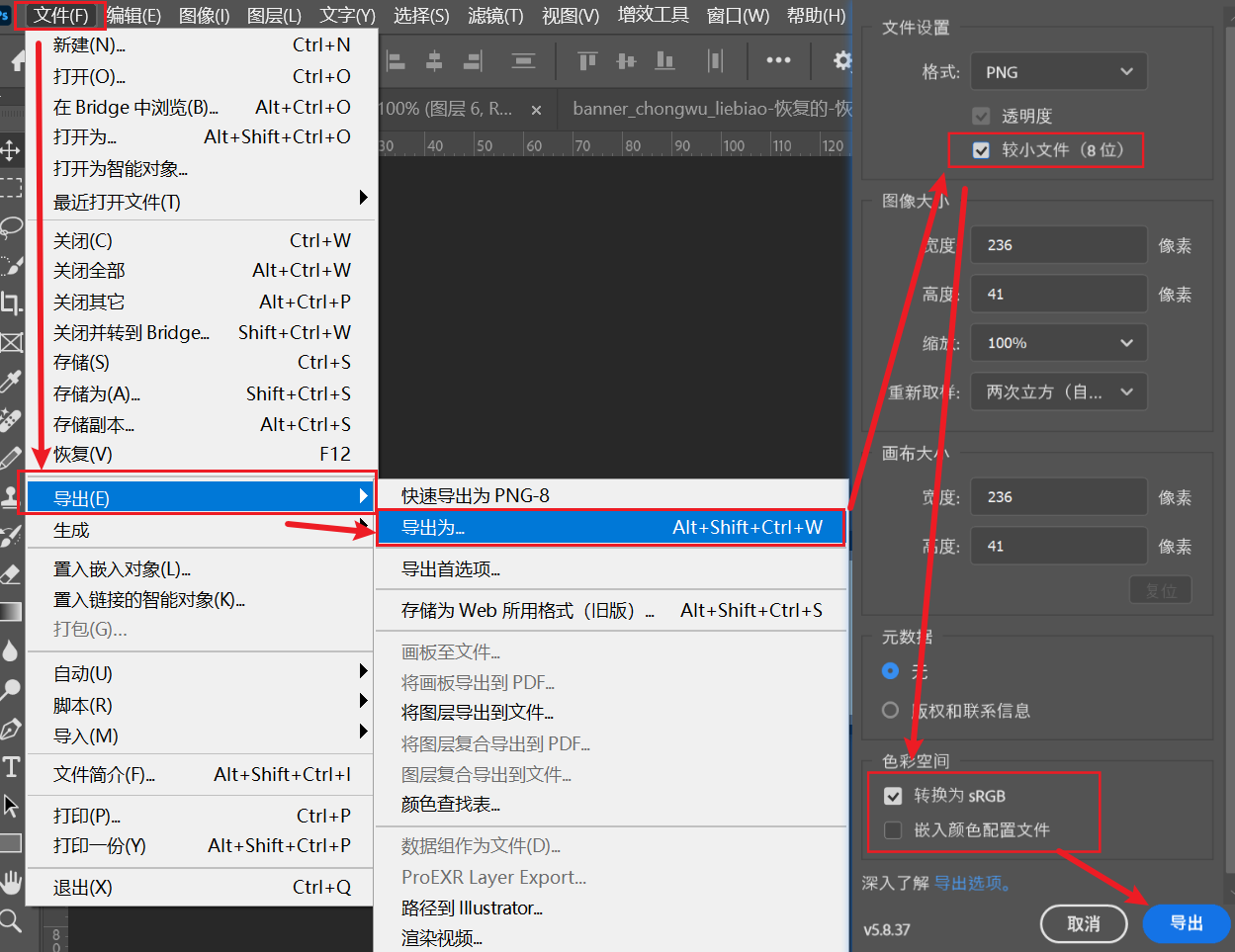Open the PNG format dropdown
Image resolution: width=1235 pixels, height=952 pixels.
(1058, 72)
